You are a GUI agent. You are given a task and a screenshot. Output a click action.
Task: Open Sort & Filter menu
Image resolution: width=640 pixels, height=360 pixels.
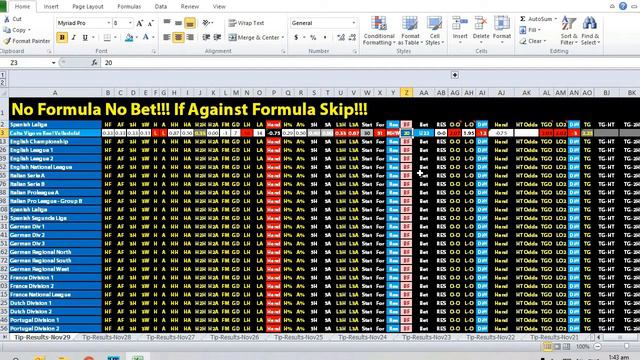569,31
